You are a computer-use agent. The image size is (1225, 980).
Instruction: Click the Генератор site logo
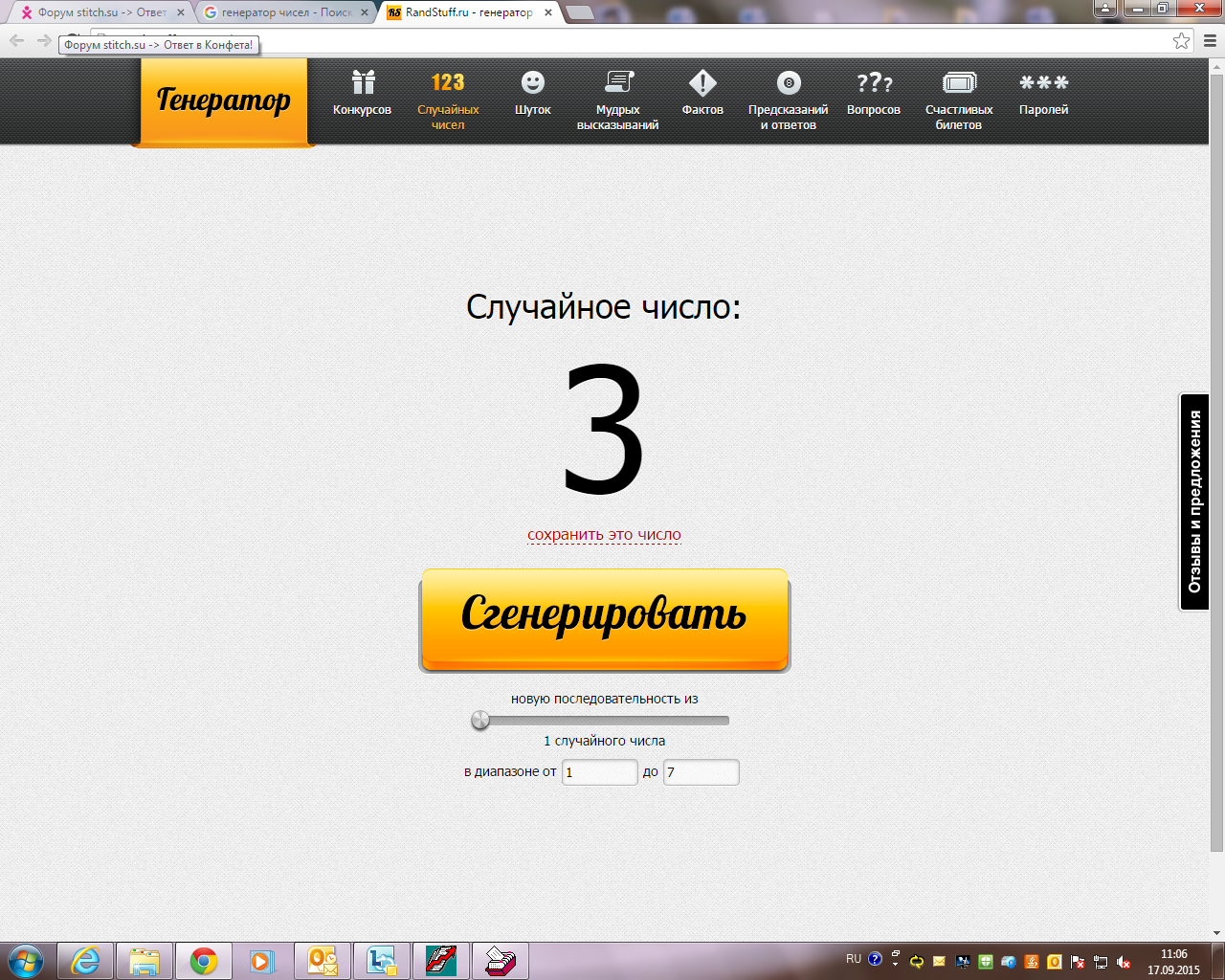[224, 100]
